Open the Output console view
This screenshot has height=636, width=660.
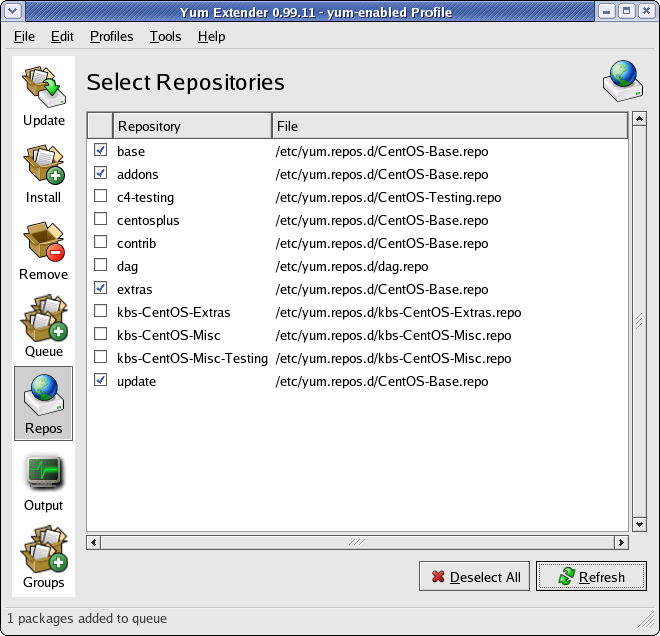coord(44,481)
